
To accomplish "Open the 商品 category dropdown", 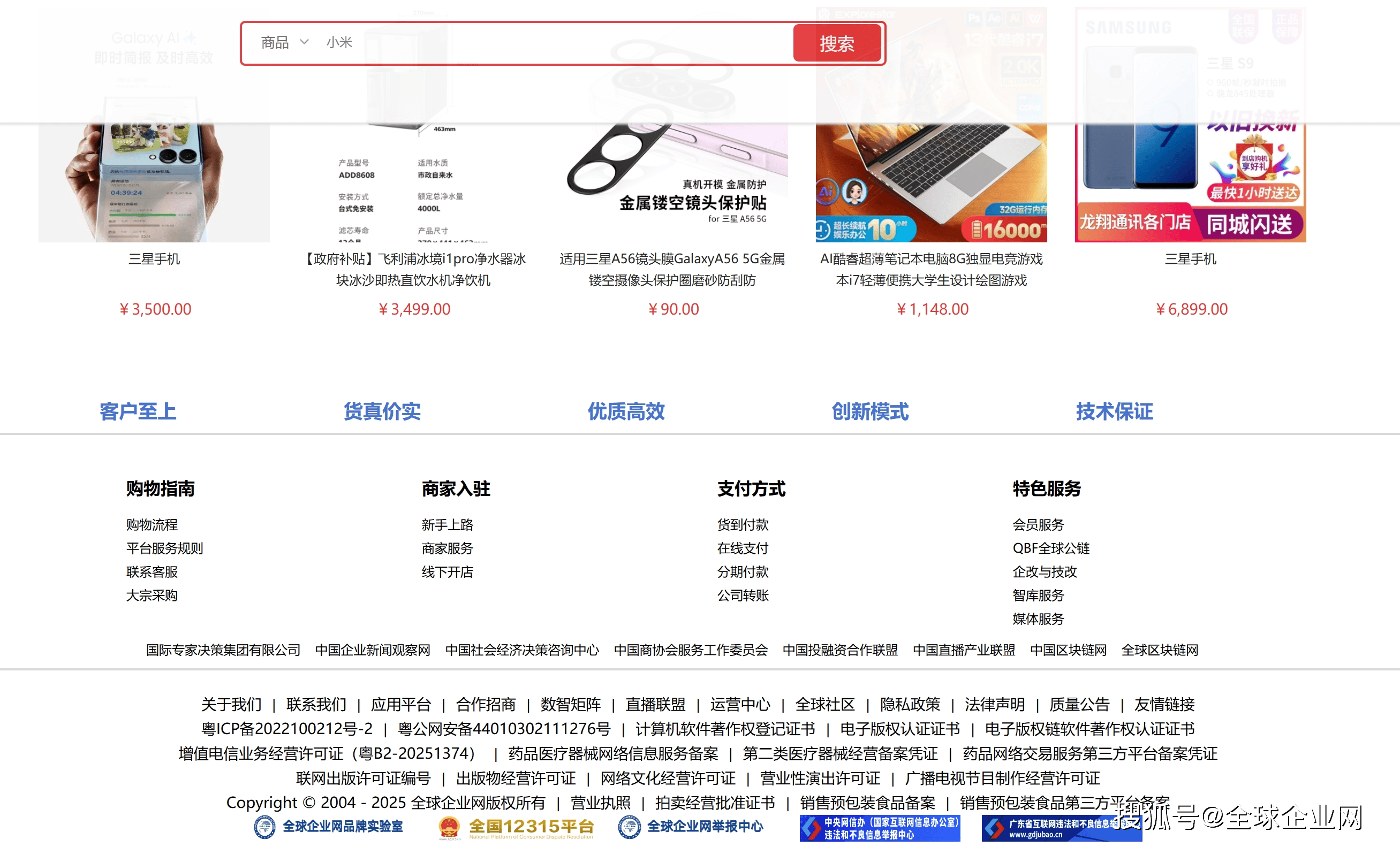I will click(x=284, y=43).
